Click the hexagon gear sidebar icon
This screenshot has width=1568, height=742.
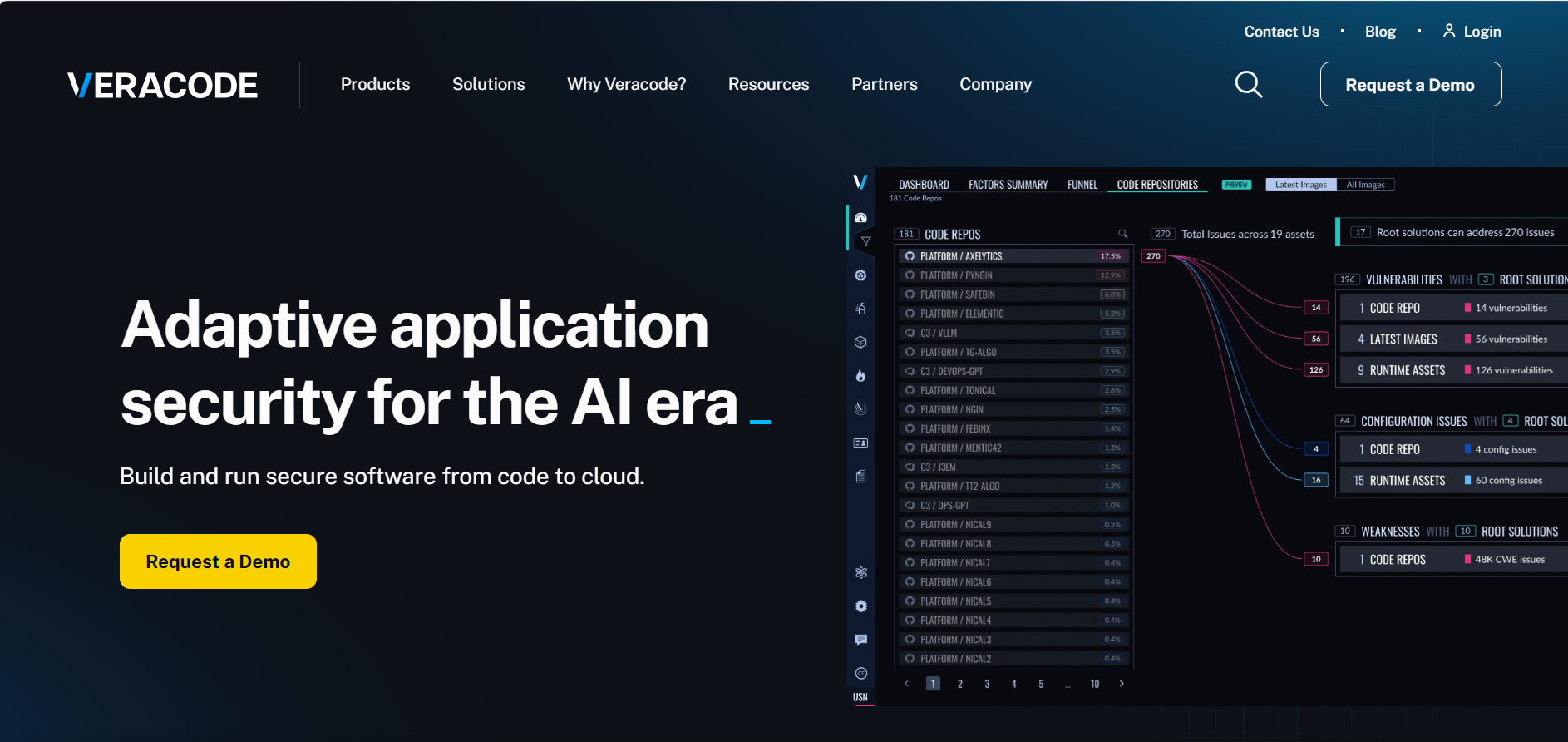click(860, 275)
